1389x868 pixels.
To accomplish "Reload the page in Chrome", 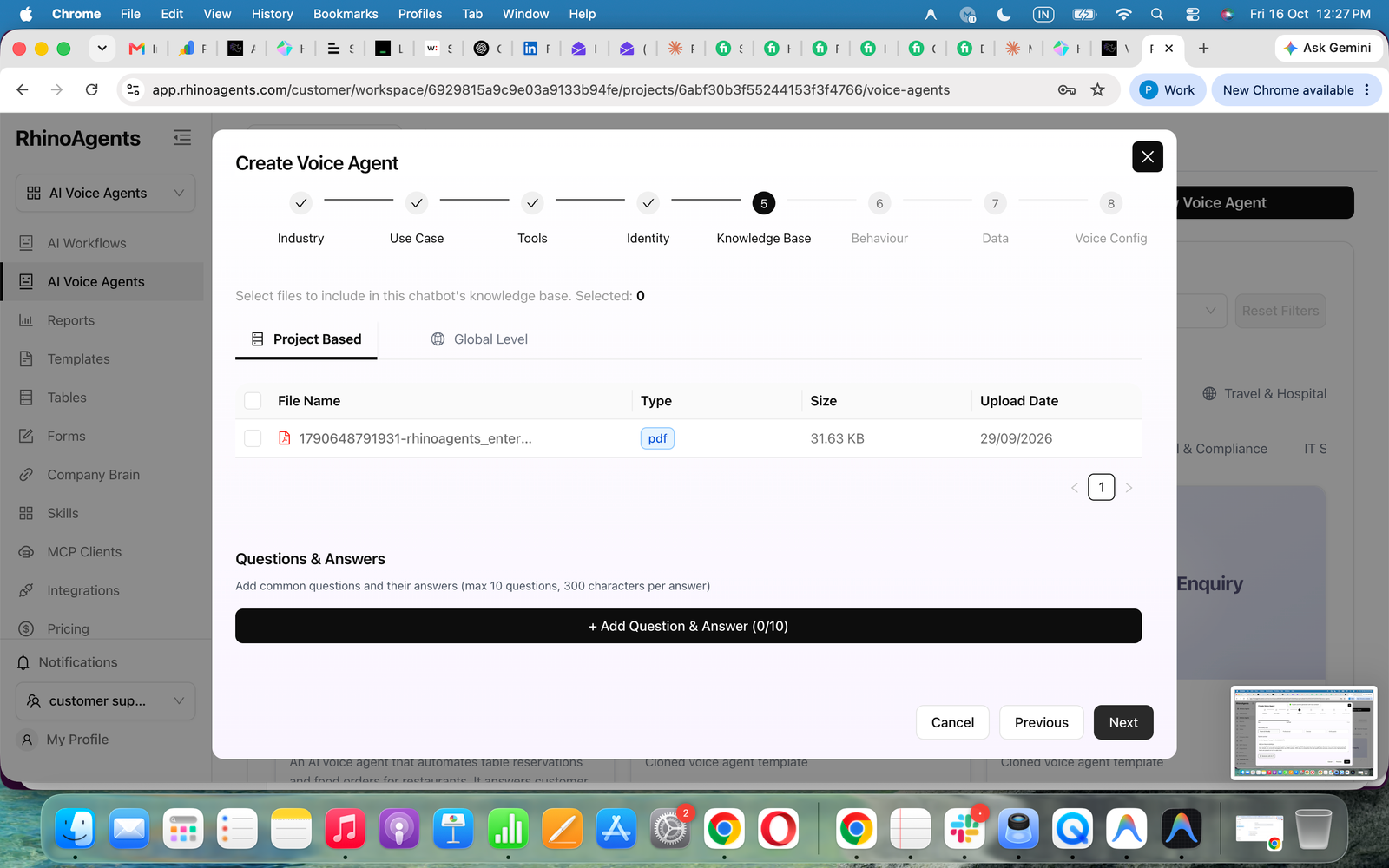I will [92, 89].
